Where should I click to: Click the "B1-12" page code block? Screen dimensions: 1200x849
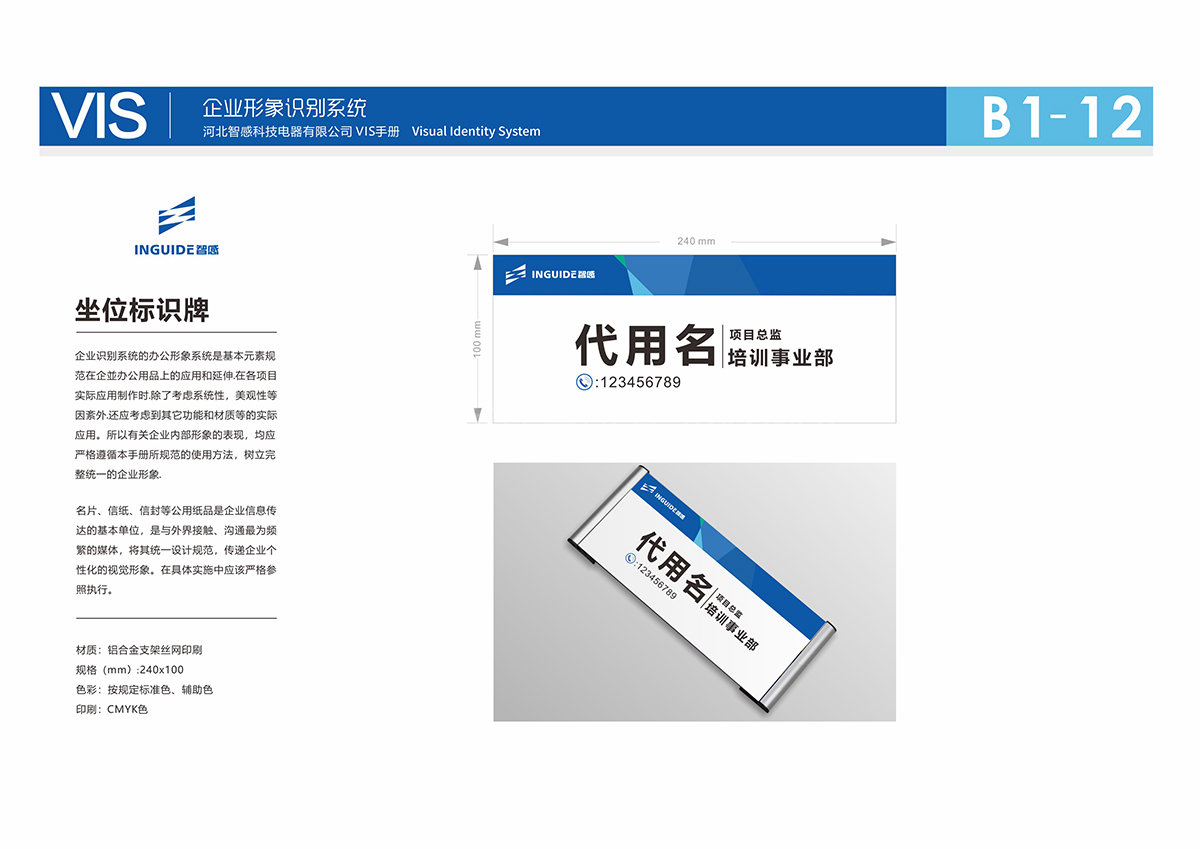pyautogui.click(x=1049, y=116)
